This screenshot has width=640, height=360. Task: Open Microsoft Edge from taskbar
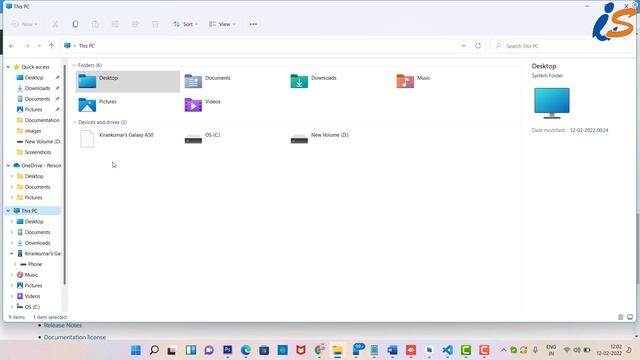(x=246, y=350)
